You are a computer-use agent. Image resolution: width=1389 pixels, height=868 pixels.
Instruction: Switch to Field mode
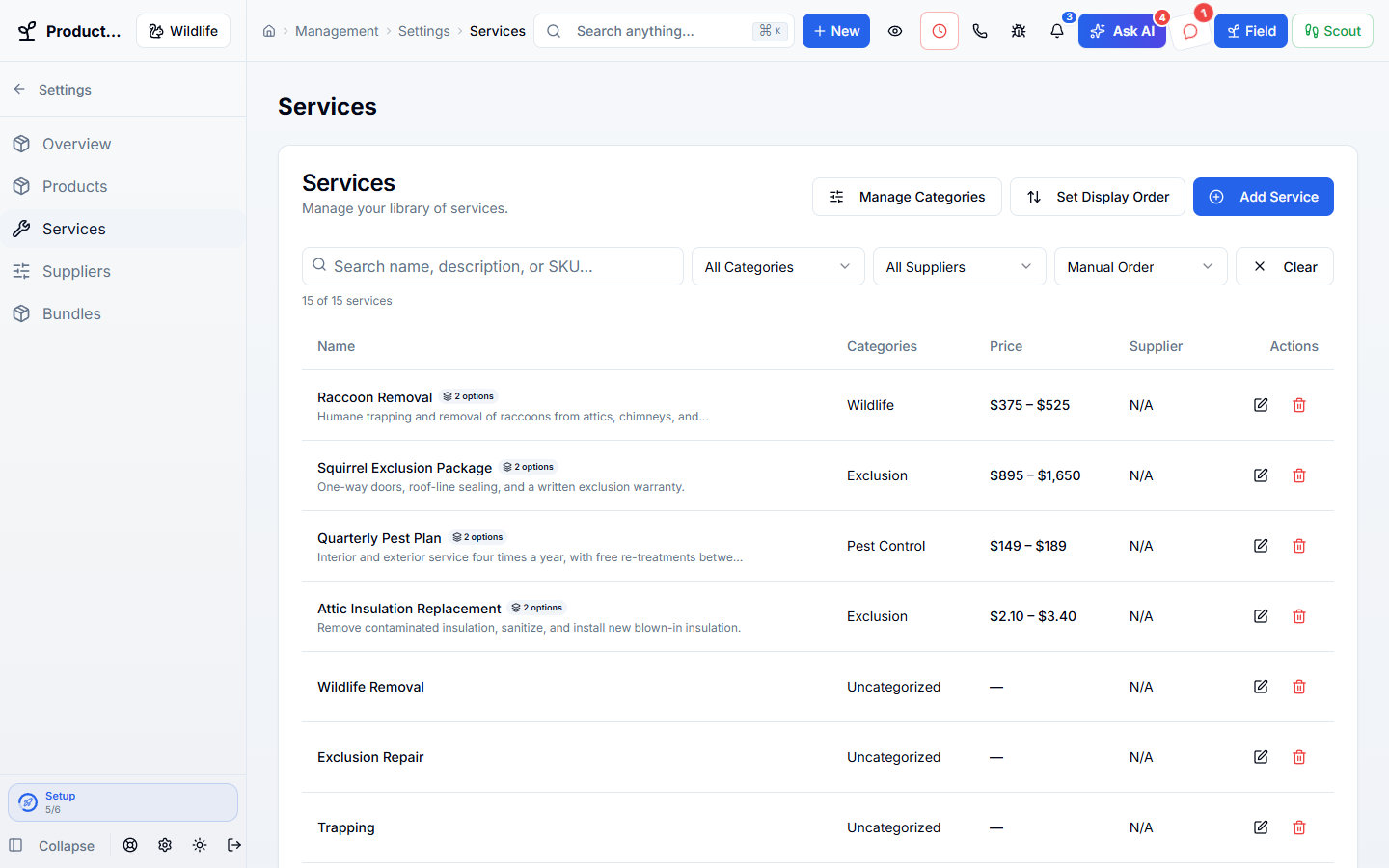(x=1251, y=31)
